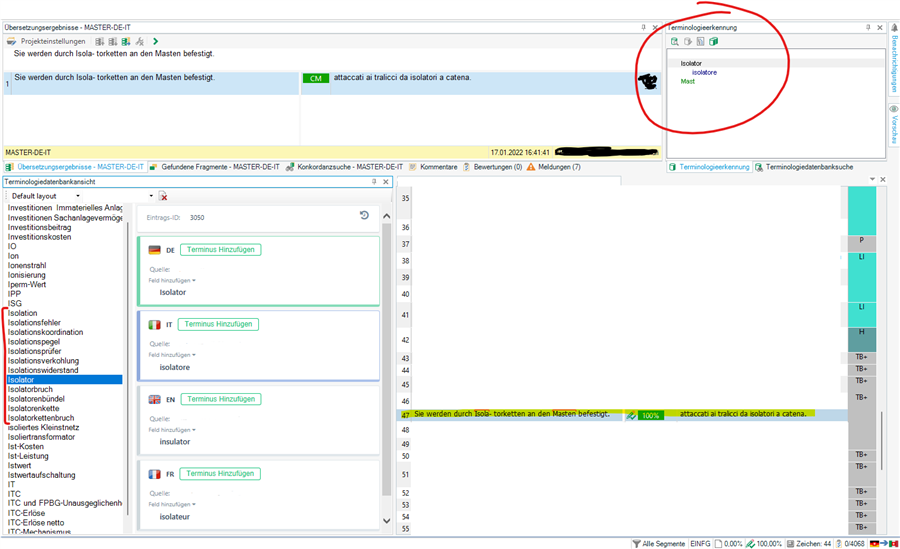
Task: Click the German flag in the DE card
Action: click(154, 250)
